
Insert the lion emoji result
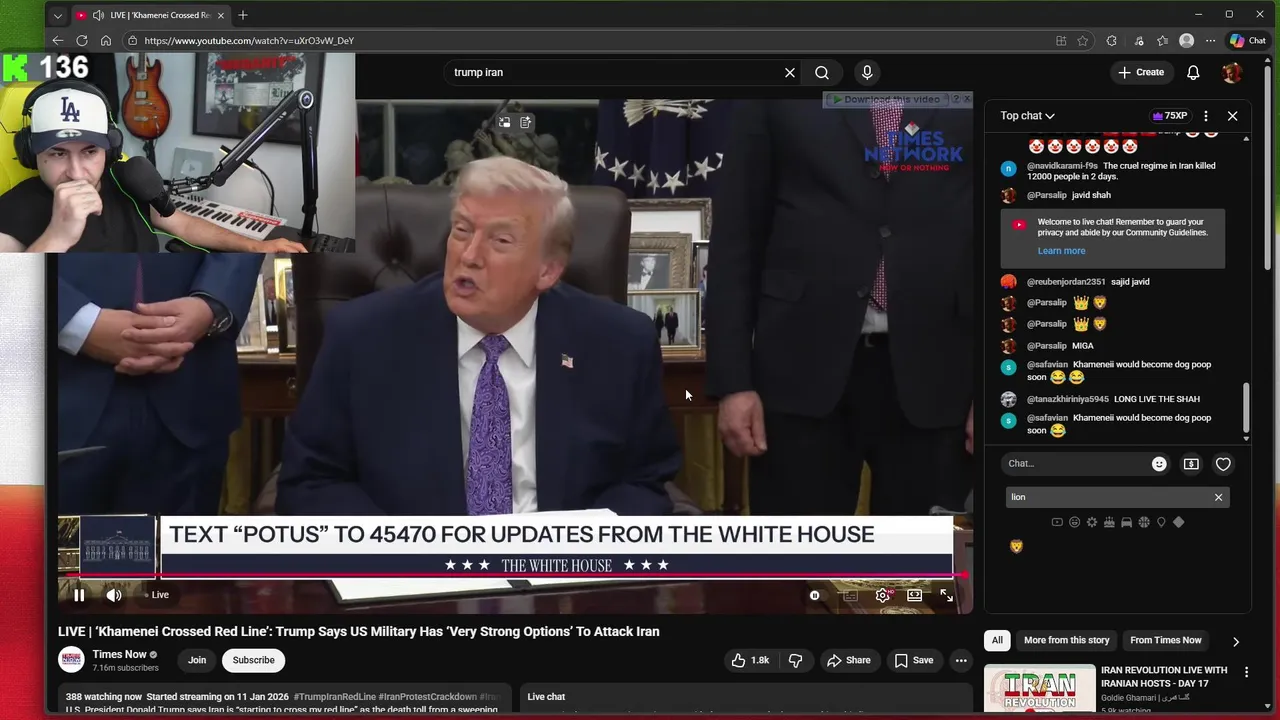1017,546
